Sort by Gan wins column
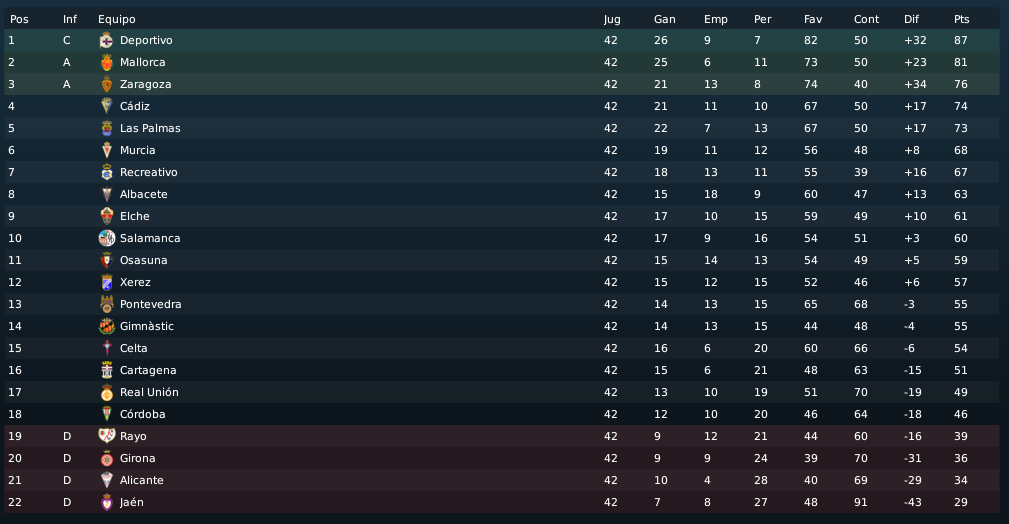The image size is (1009, 524). [665, 19]
